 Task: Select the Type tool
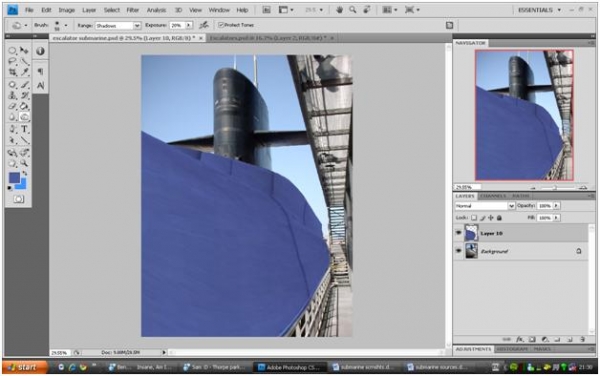(x=24, y=129)
